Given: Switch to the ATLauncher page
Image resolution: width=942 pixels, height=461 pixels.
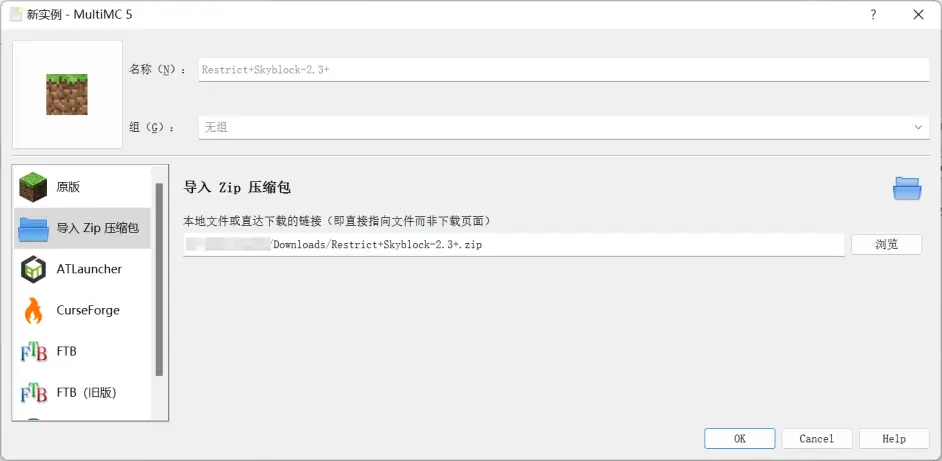Looking at the screenshot, I should (x=82, y=269).
